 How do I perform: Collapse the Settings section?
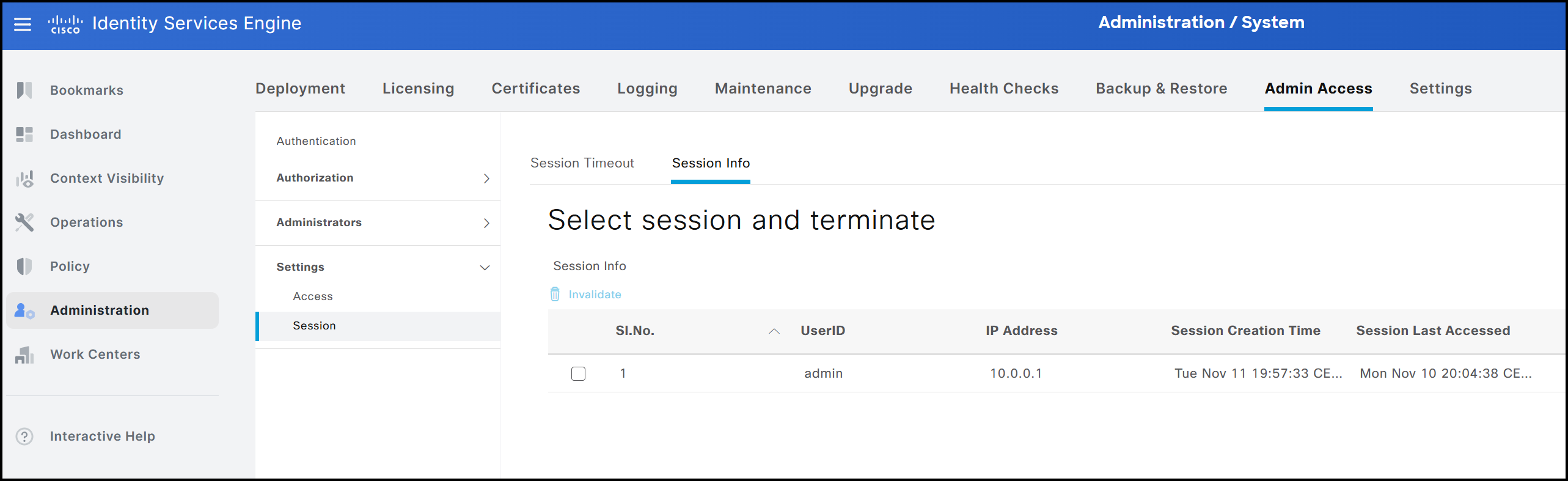click(485, 268)
